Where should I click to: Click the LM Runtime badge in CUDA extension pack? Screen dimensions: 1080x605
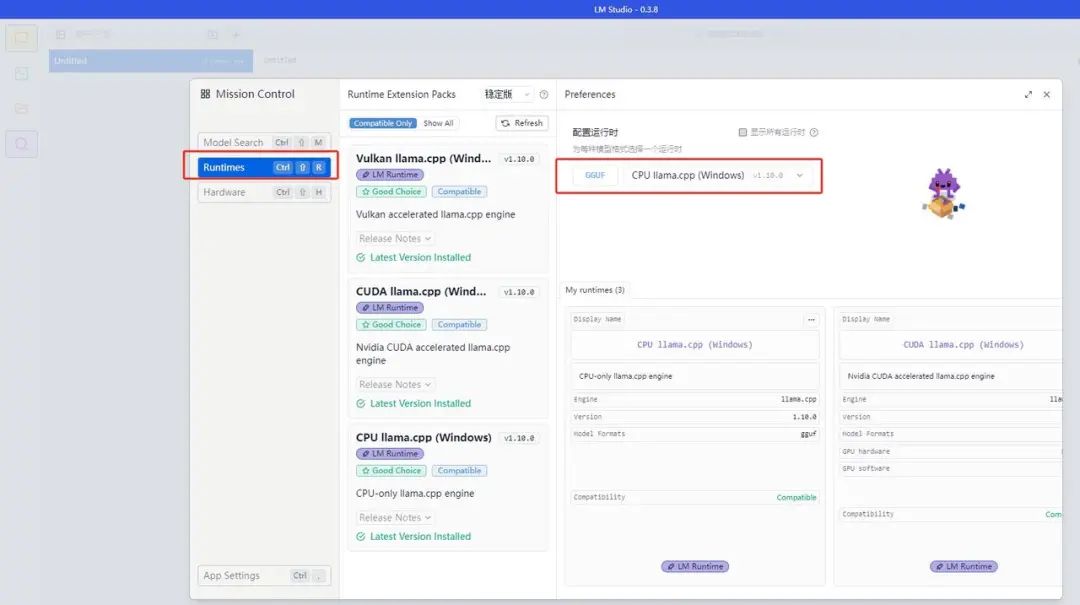[x=390, y=308]
